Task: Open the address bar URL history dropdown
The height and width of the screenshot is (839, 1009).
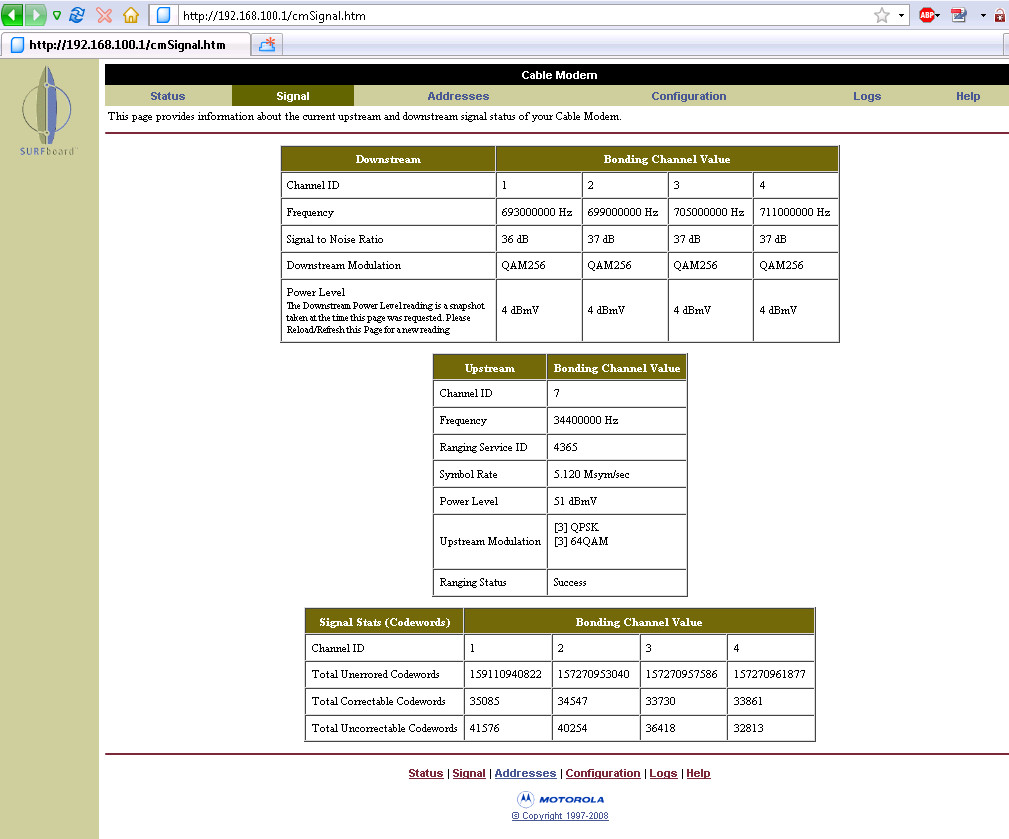Action: [901, 15]
